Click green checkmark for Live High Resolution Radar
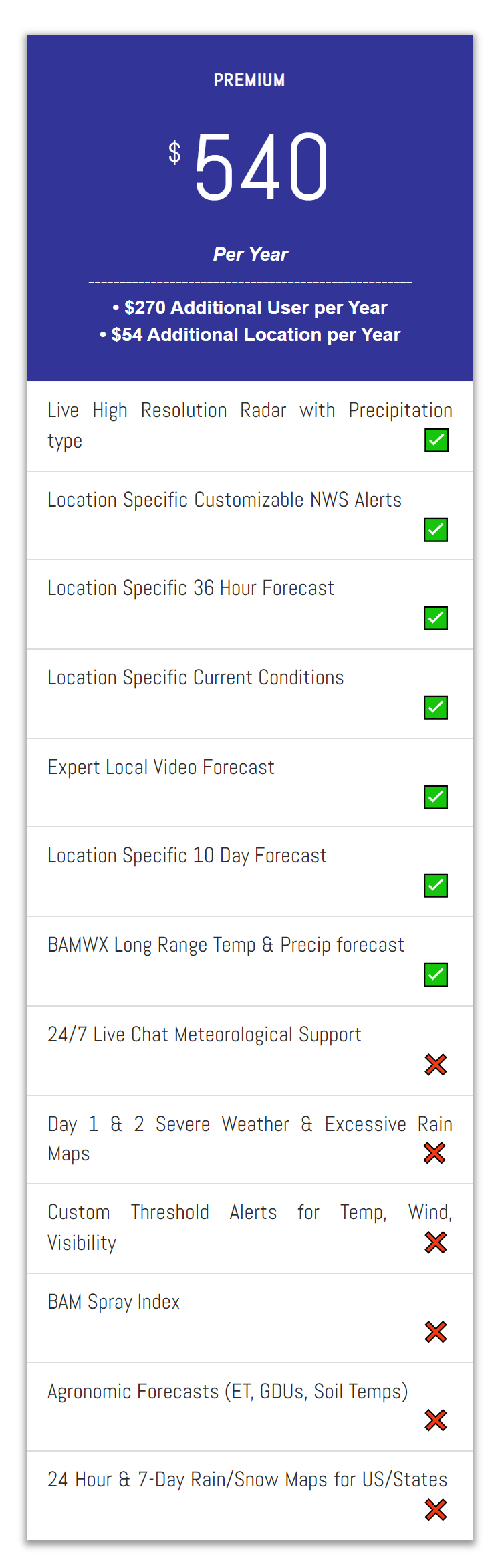Image resolution: width=502 pixels, height=1568 pixels. pyautogui.click(x=436, y=440)
